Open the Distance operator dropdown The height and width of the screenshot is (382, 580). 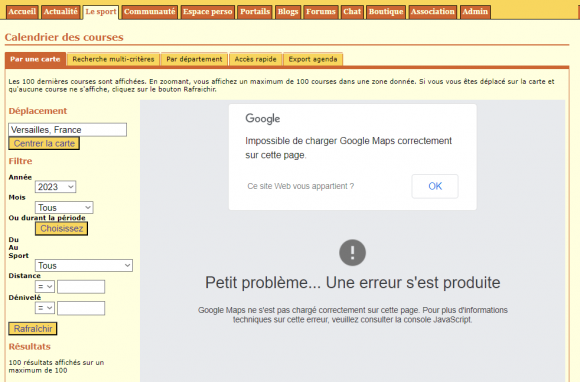pos(45,287)
